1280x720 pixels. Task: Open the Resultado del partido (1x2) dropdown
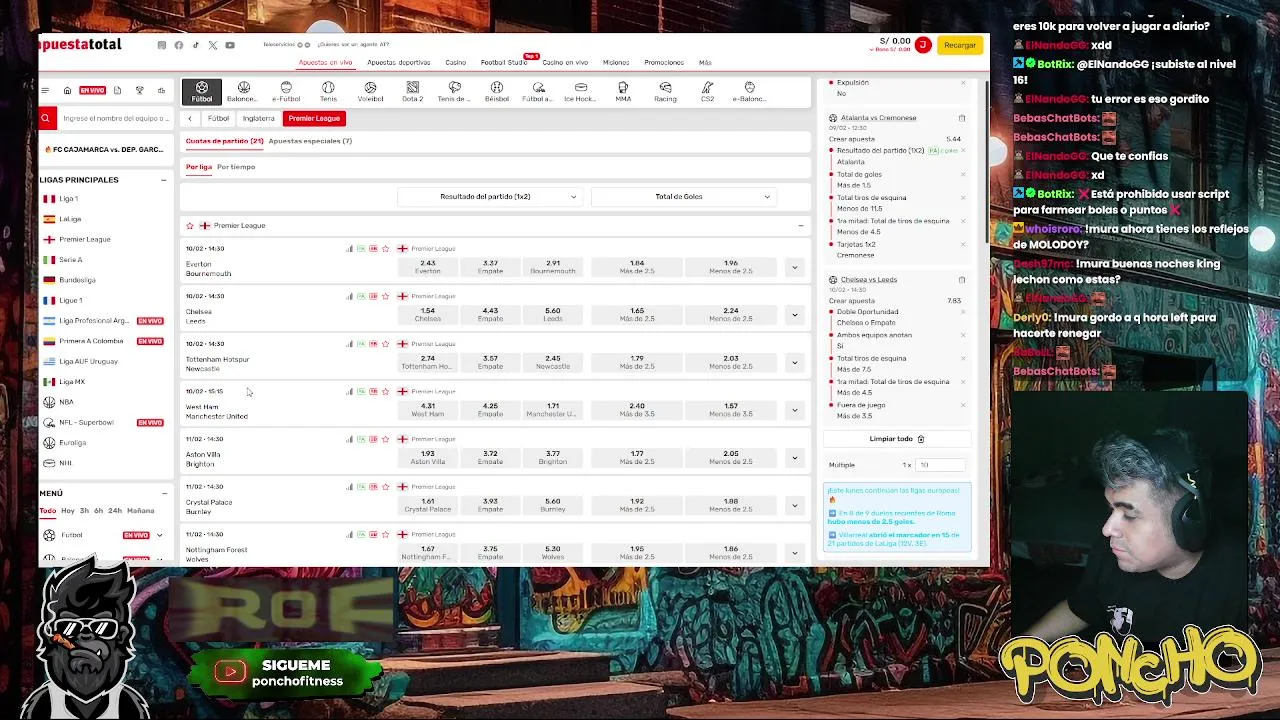(x=489, y=197)
